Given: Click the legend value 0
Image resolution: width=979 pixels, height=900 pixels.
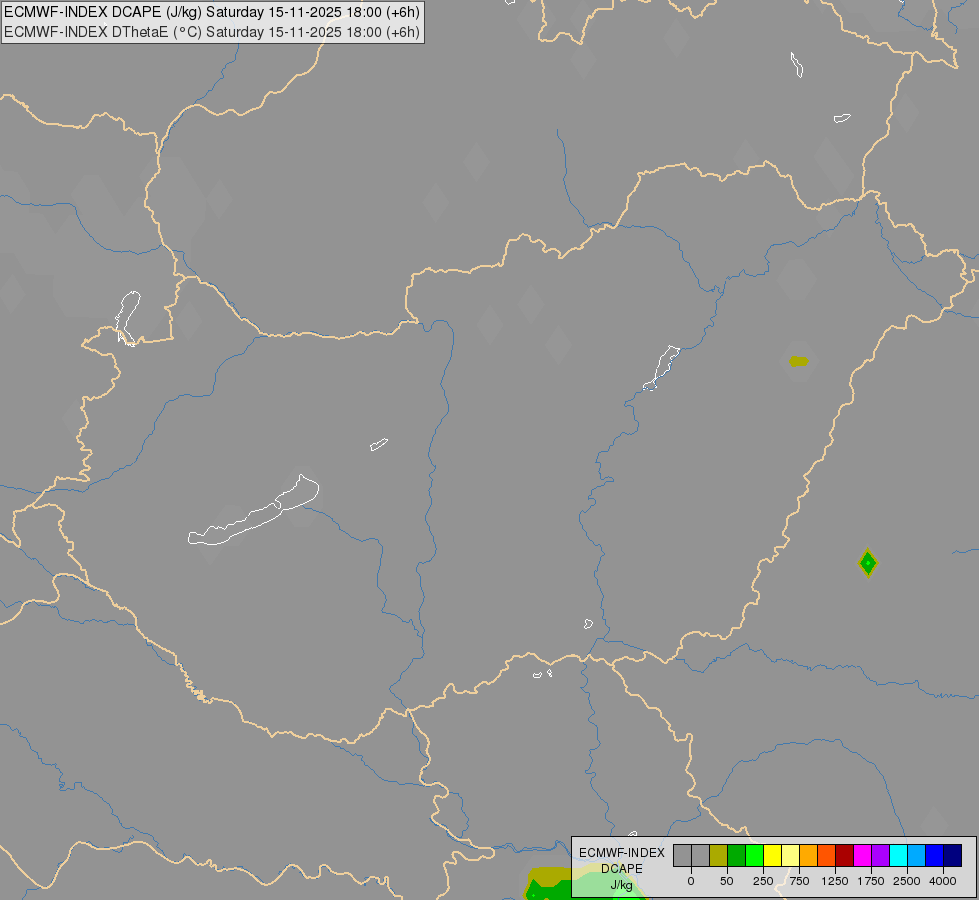Looking at the screenshot, I should (x=691, y=881).
